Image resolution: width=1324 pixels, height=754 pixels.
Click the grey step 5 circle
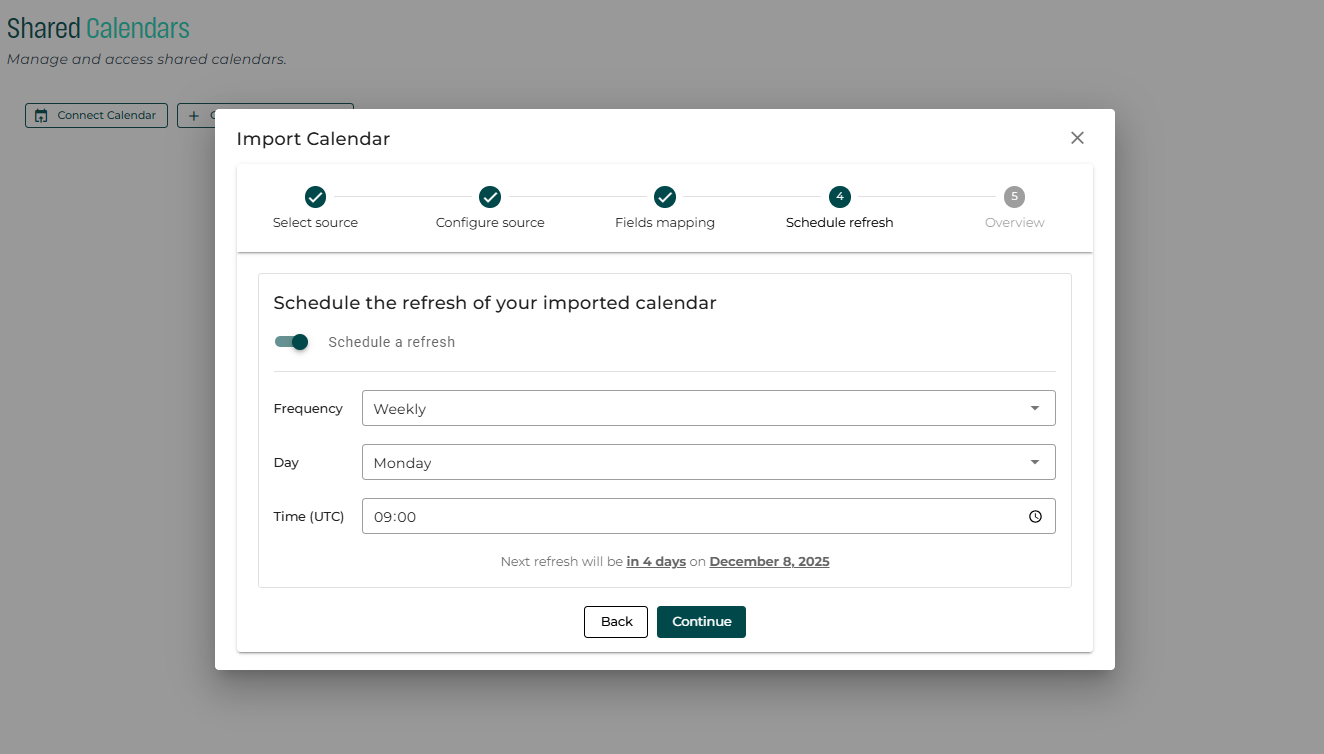coord(1014,197)
